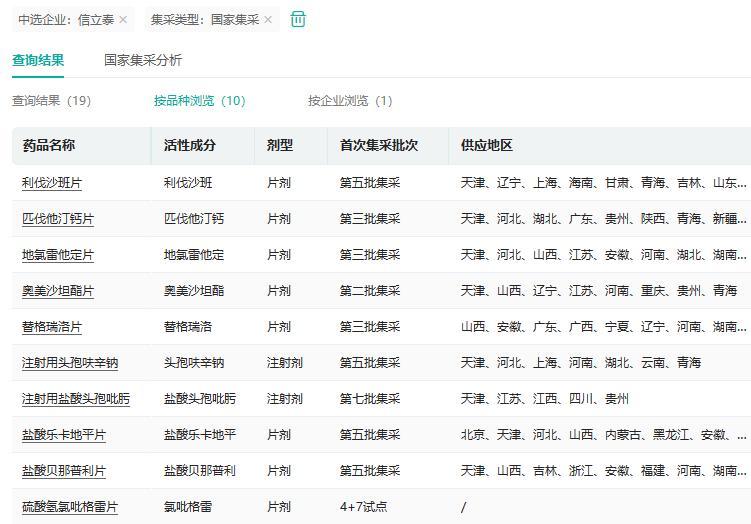Open the 硫酸氢氯吡格雷片 drug link
Viewport: 751px width, 524px height.
(70, 506)
